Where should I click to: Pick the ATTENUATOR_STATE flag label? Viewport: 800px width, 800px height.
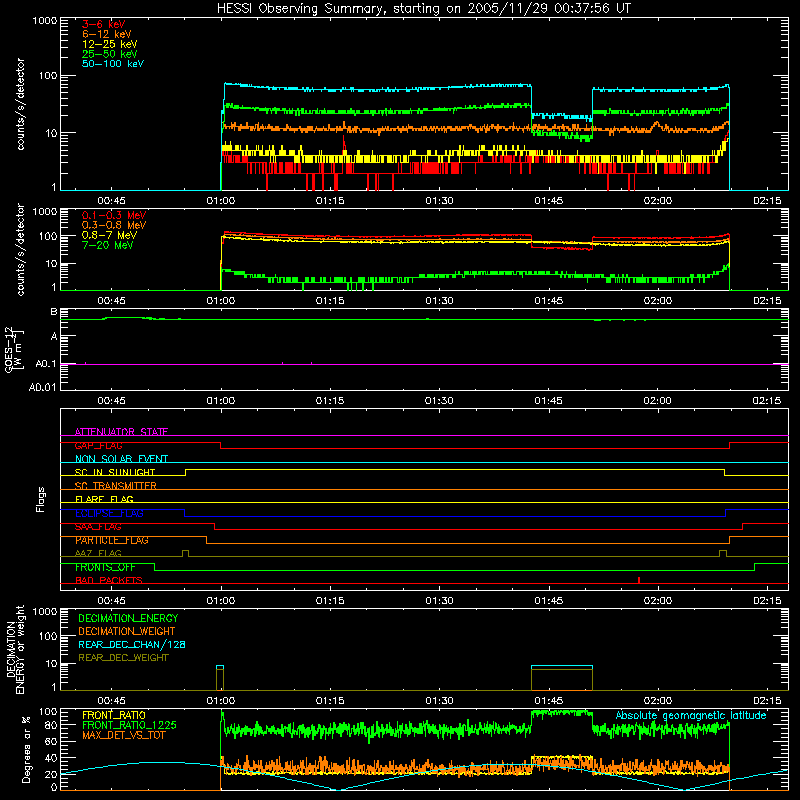coord(121,432)
